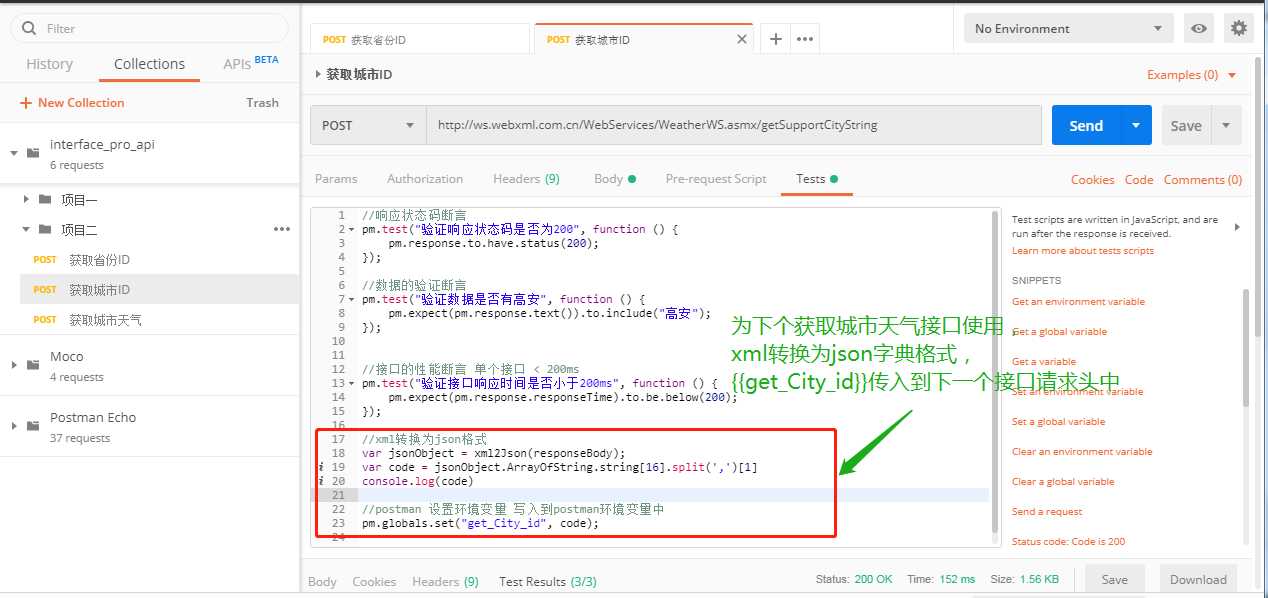Click the response Download button

(1198, 580)
